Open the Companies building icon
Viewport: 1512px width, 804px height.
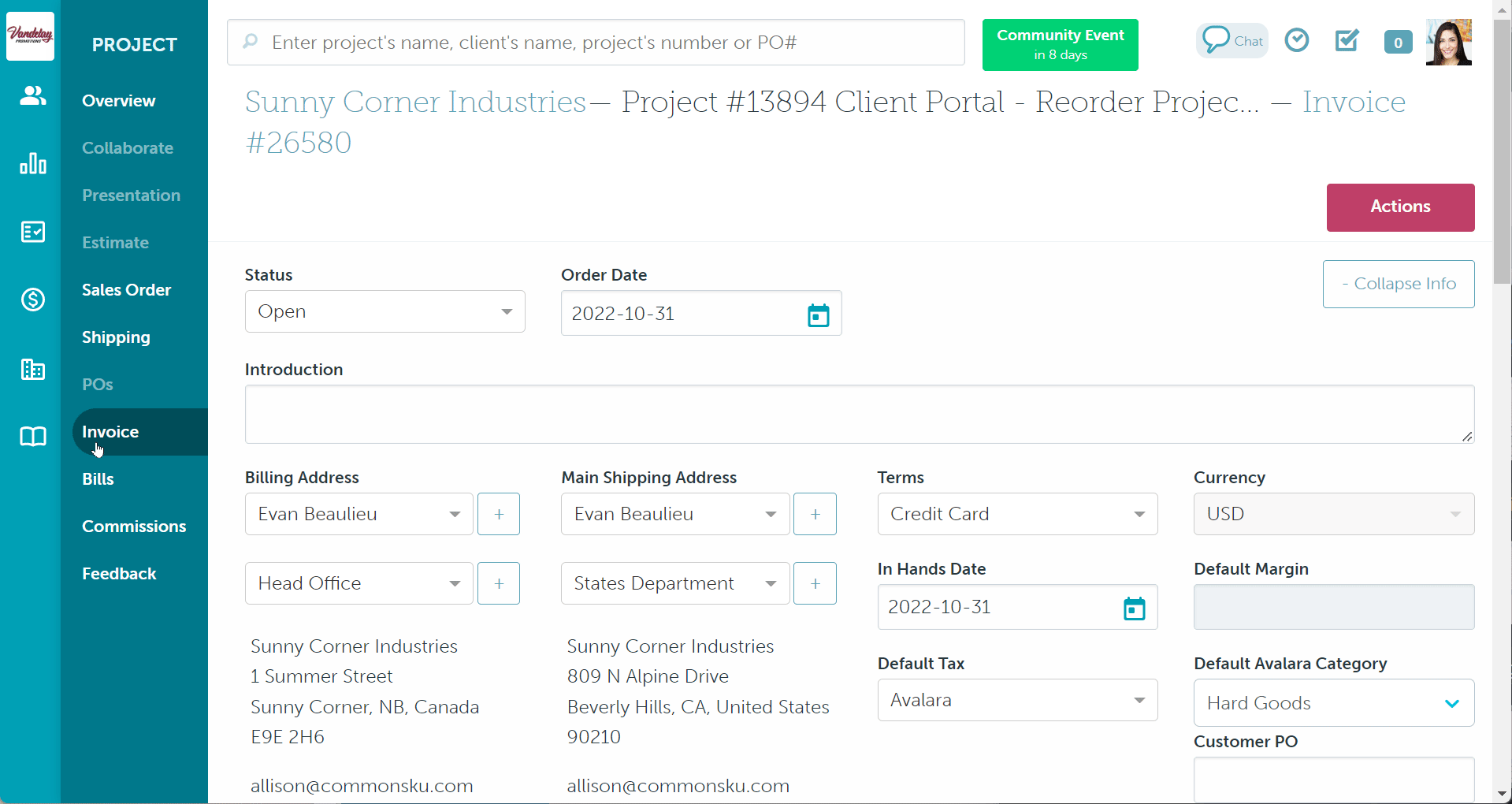[32, 369]
